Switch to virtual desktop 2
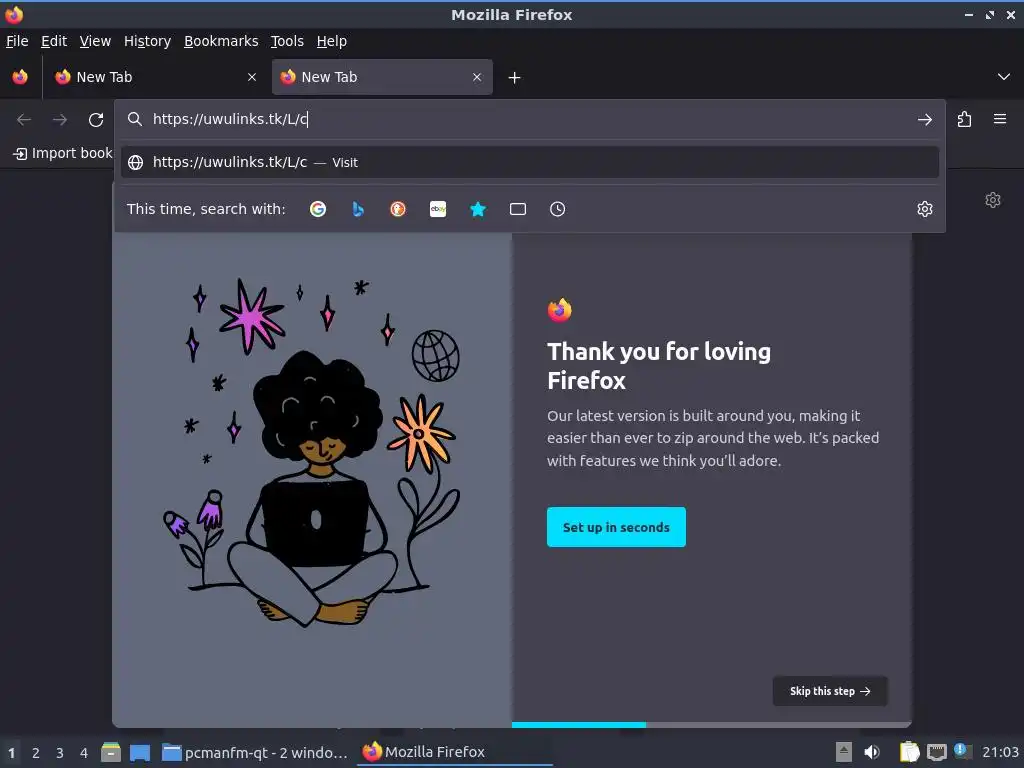Viewport: 1024px width, 768px height. [36, 753]
